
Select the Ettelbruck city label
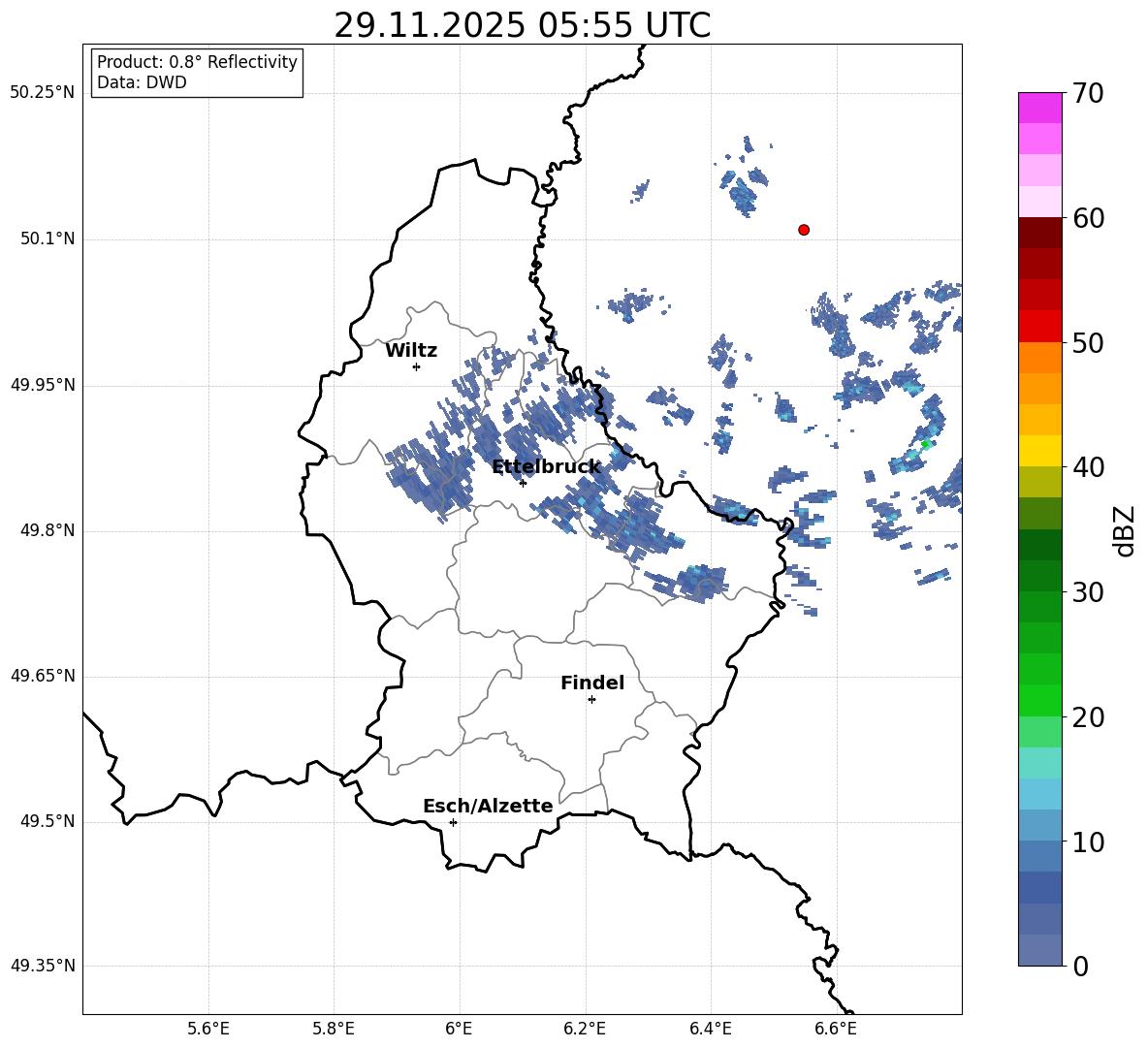546,466
